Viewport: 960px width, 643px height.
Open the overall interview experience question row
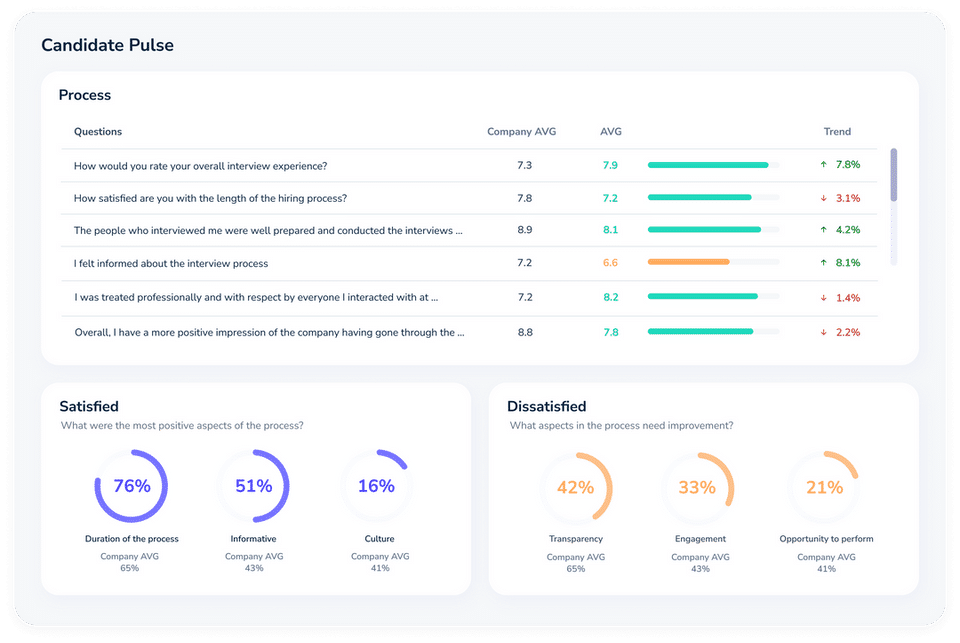pyautogui.click(x=469, y=165)
